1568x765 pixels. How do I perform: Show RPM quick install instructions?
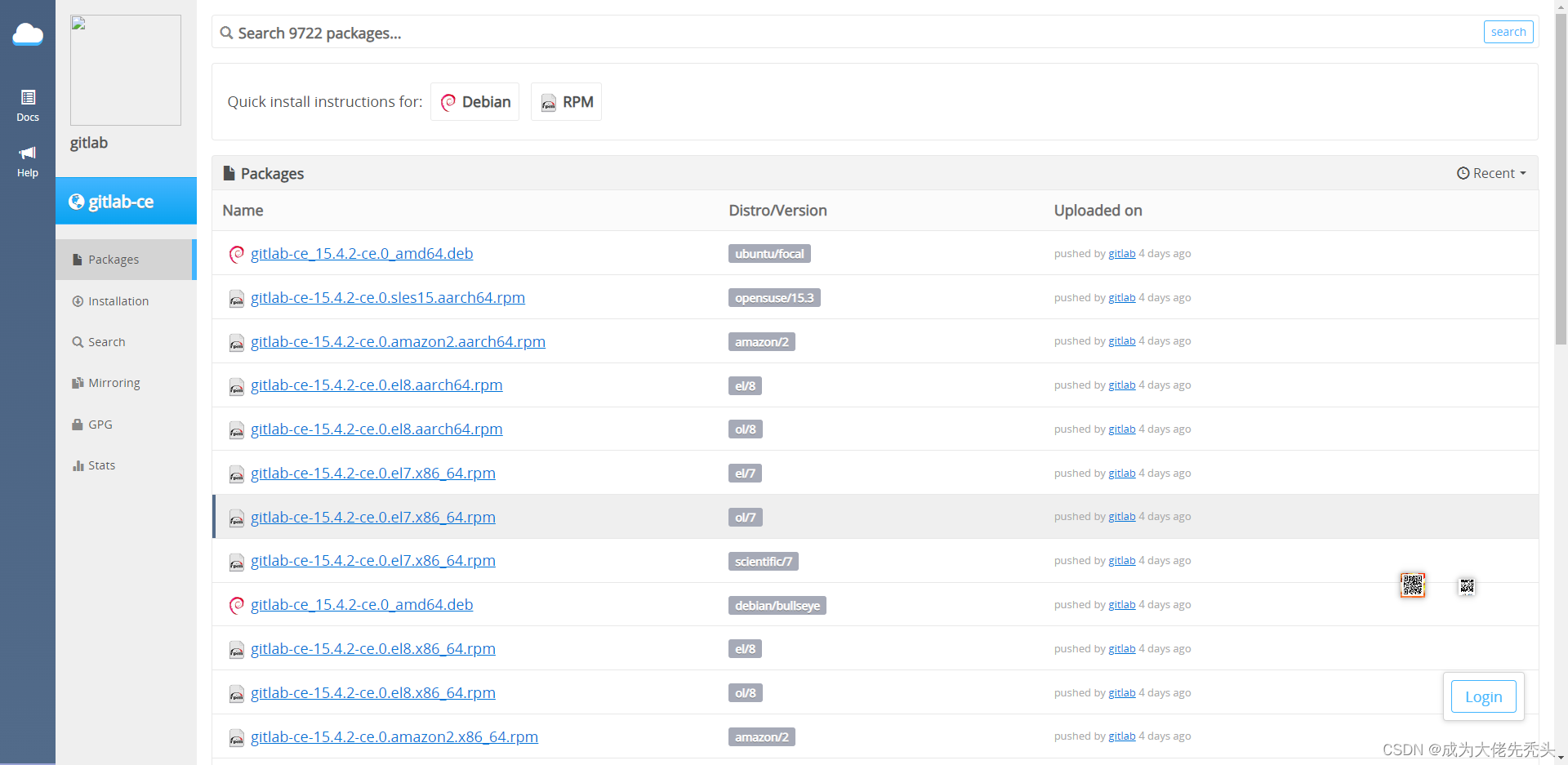[x=566, y=102]
